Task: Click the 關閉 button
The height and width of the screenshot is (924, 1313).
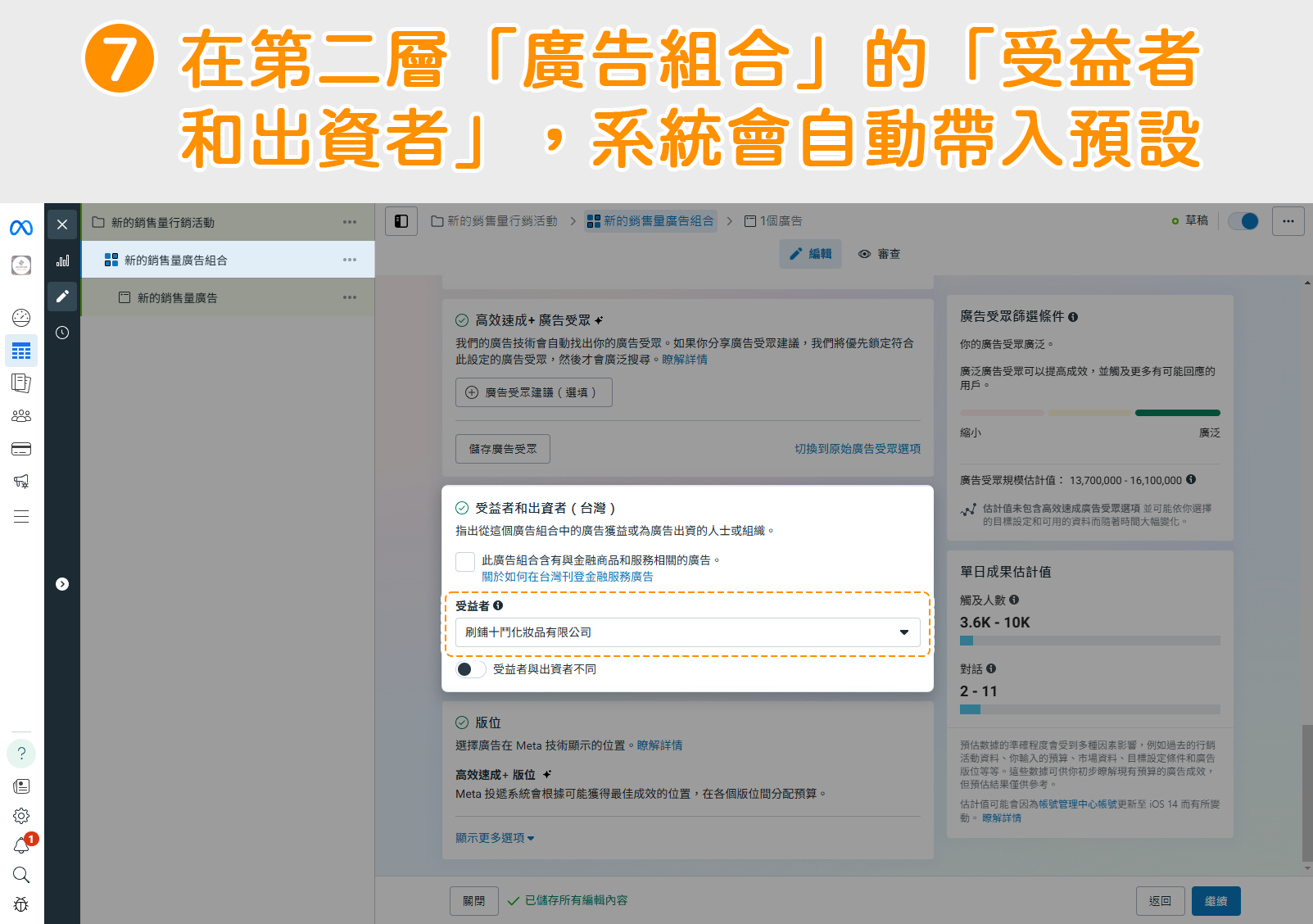Action: click(474, 901)
